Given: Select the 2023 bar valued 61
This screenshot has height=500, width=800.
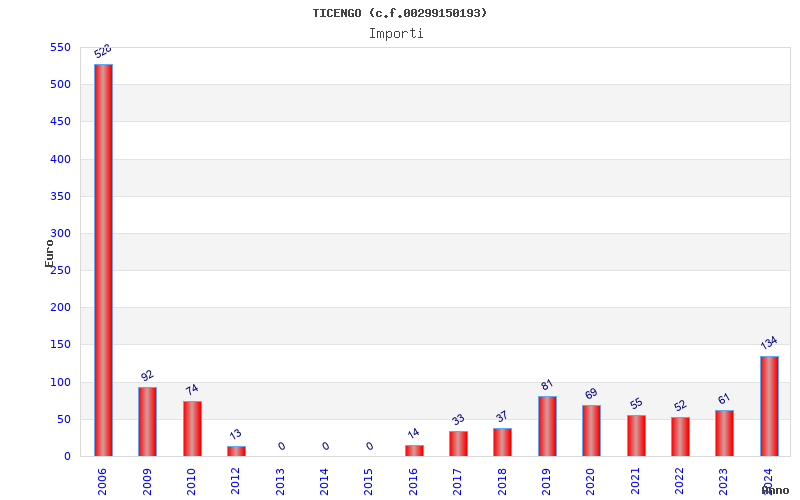Looking at the screenshot, I should coord(724,433).
